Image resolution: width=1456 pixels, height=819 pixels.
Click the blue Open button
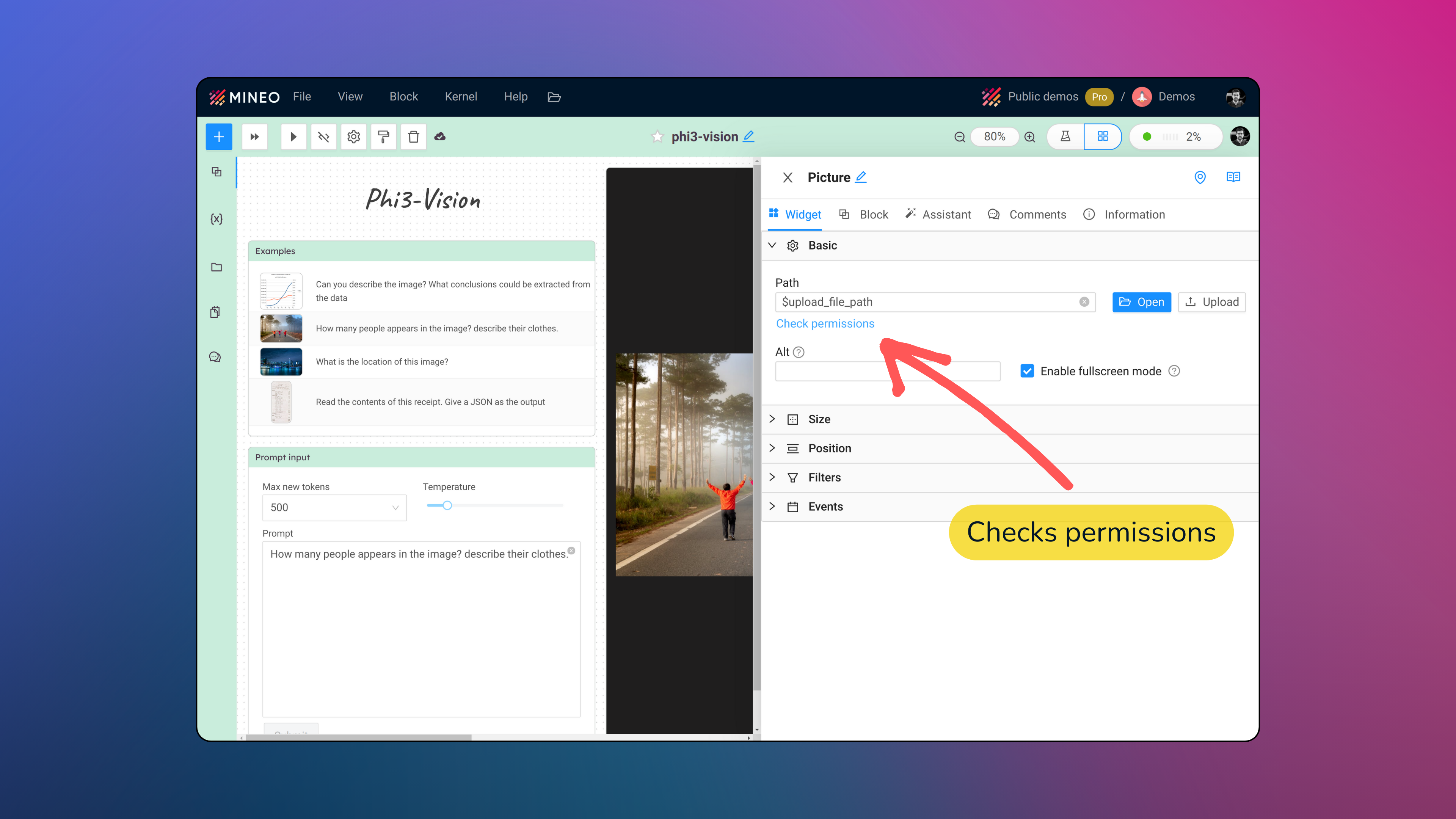pos(1142,302)
